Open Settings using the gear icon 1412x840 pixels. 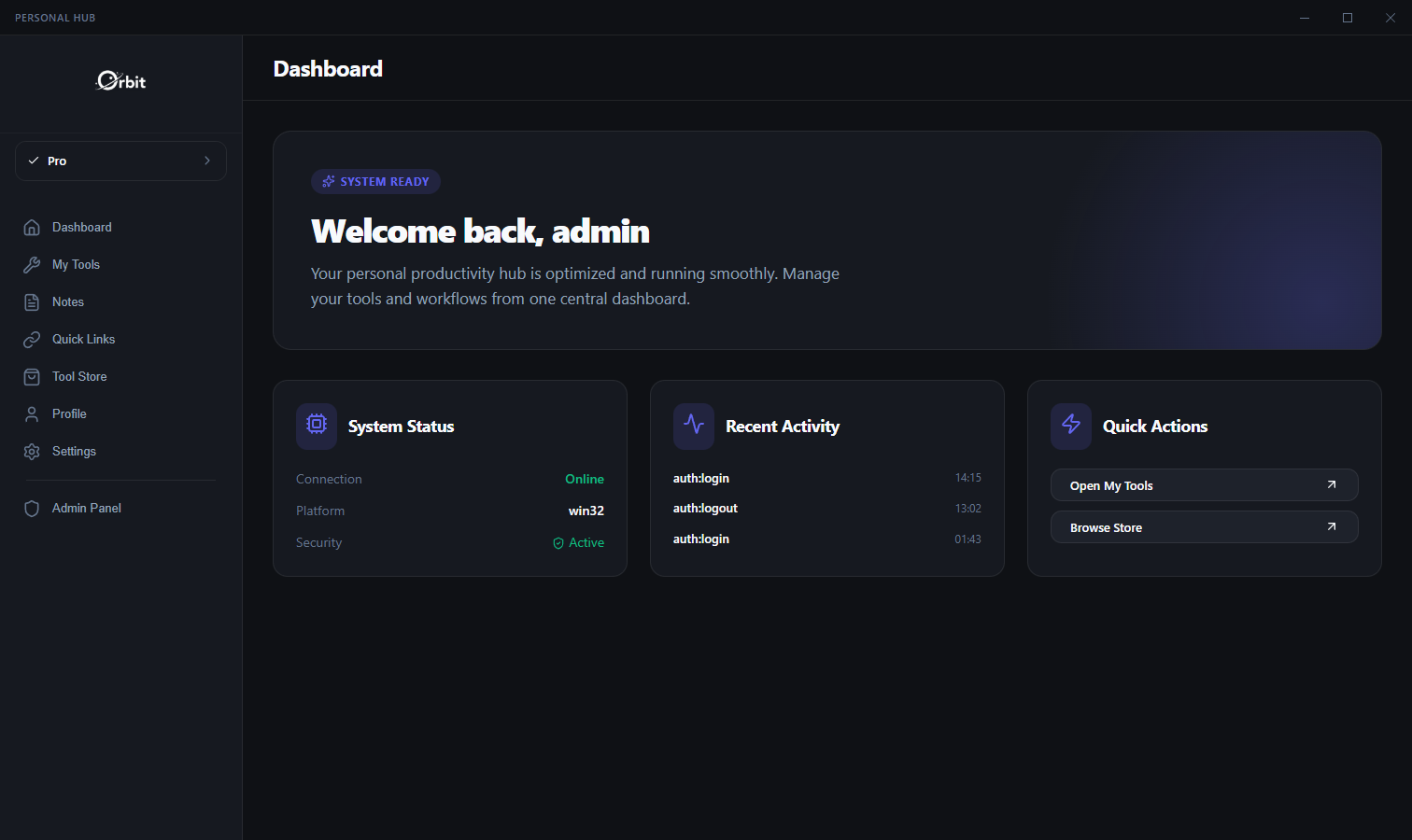click(32, 451)
